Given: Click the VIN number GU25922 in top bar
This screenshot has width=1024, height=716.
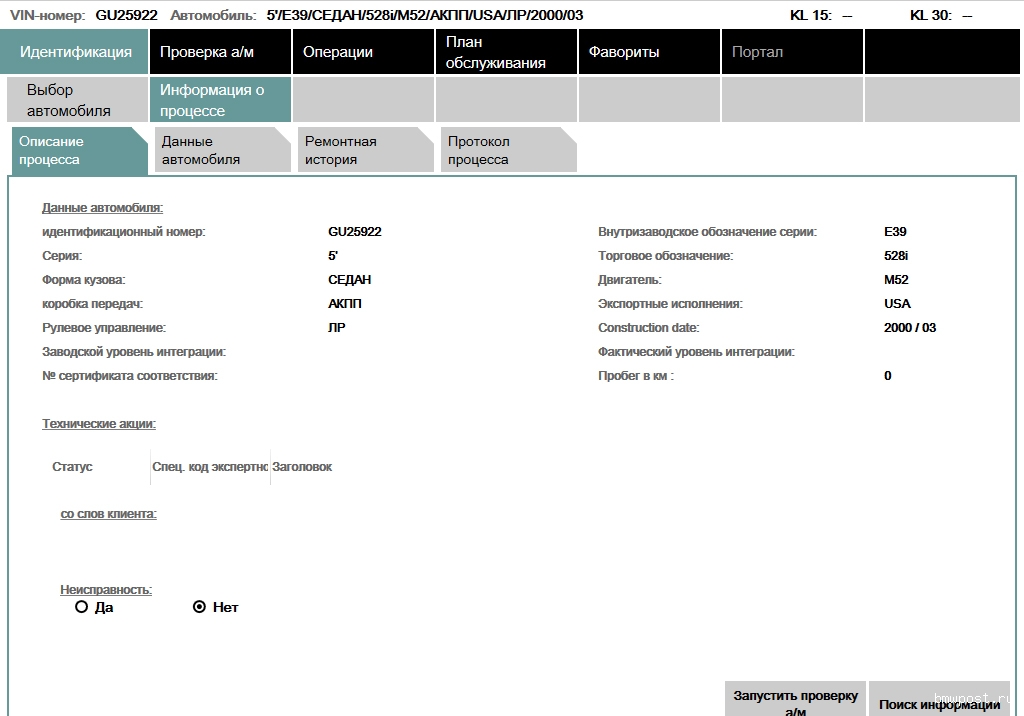Looking at the screenshot, I should (126, 15).
